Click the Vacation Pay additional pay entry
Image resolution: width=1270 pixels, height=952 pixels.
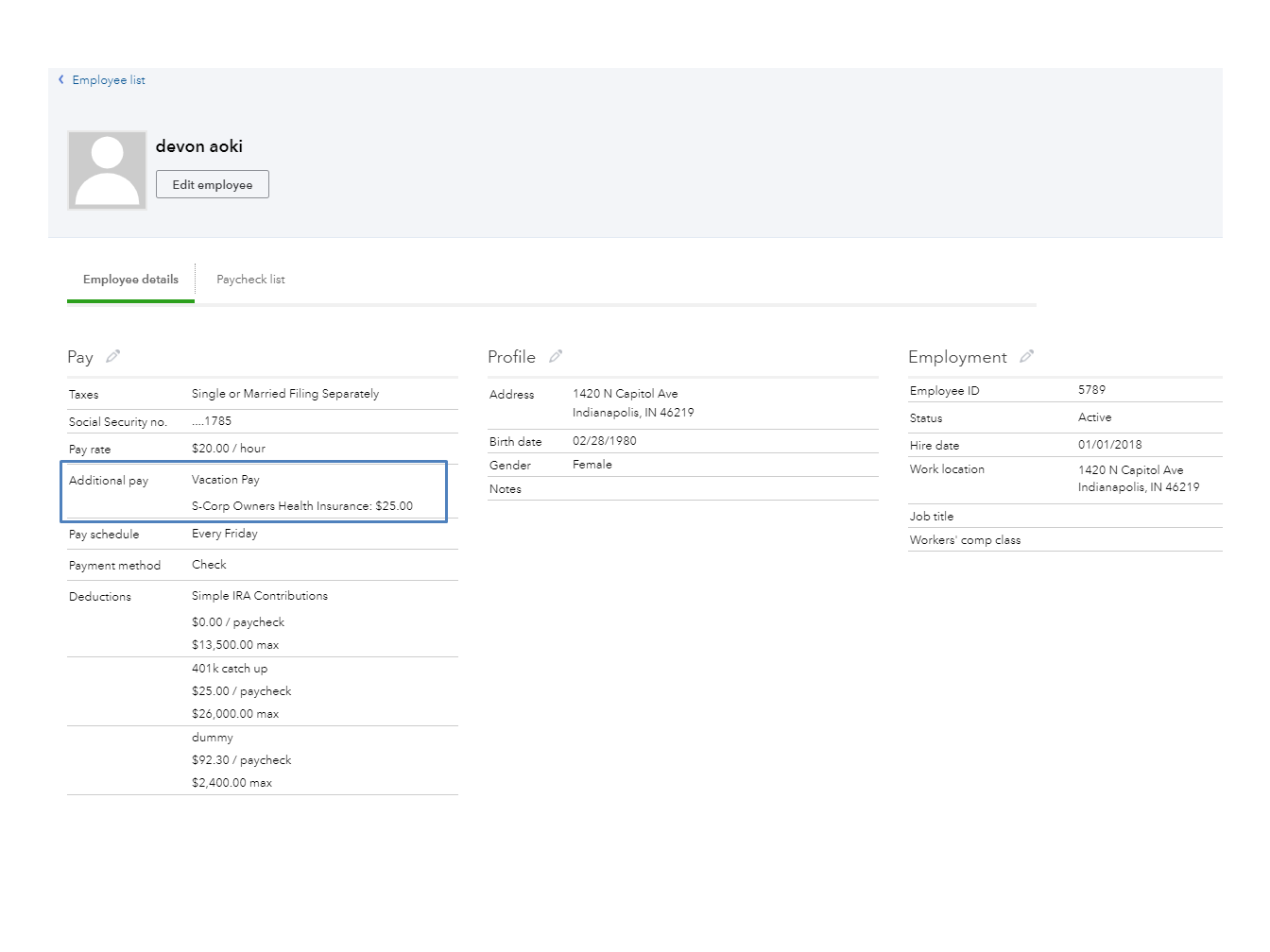tap(226, 480)
